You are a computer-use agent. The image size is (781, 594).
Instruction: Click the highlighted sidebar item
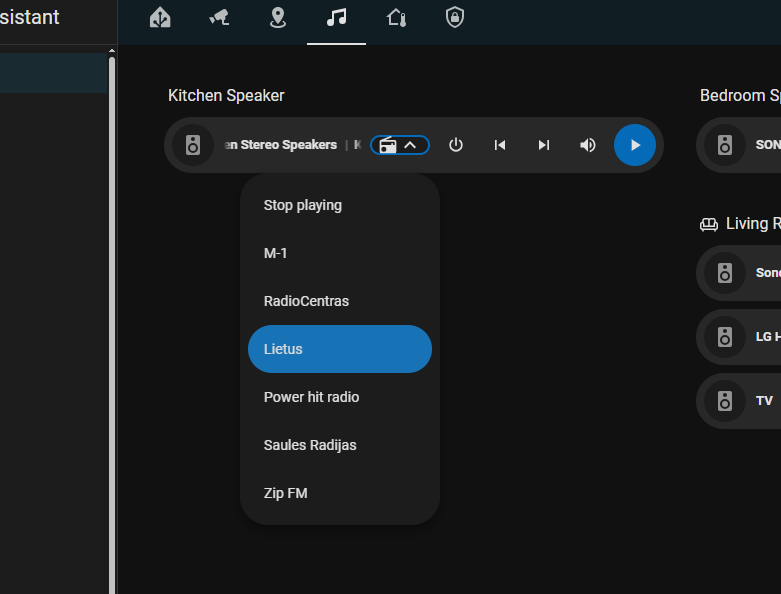[54, 73]
